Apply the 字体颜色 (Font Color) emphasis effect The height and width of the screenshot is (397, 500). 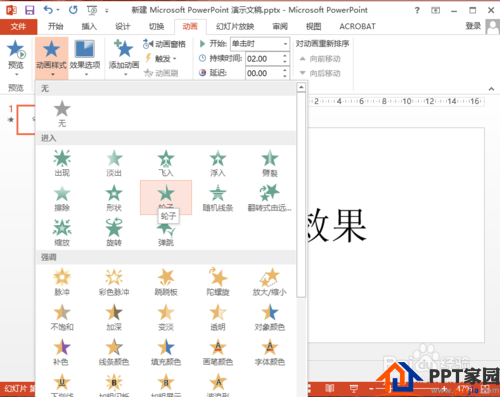(270, 352)
